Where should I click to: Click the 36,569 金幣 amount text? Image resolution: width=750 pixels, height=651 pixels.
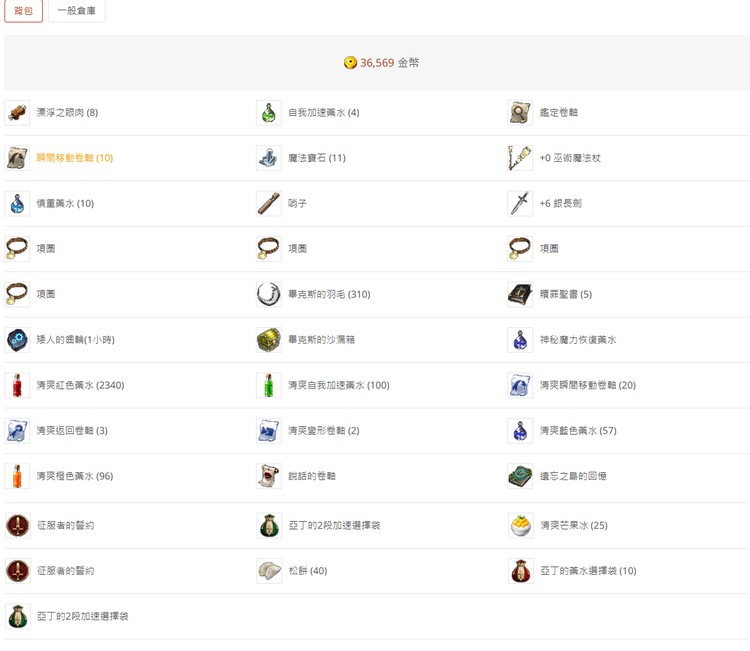389,63
